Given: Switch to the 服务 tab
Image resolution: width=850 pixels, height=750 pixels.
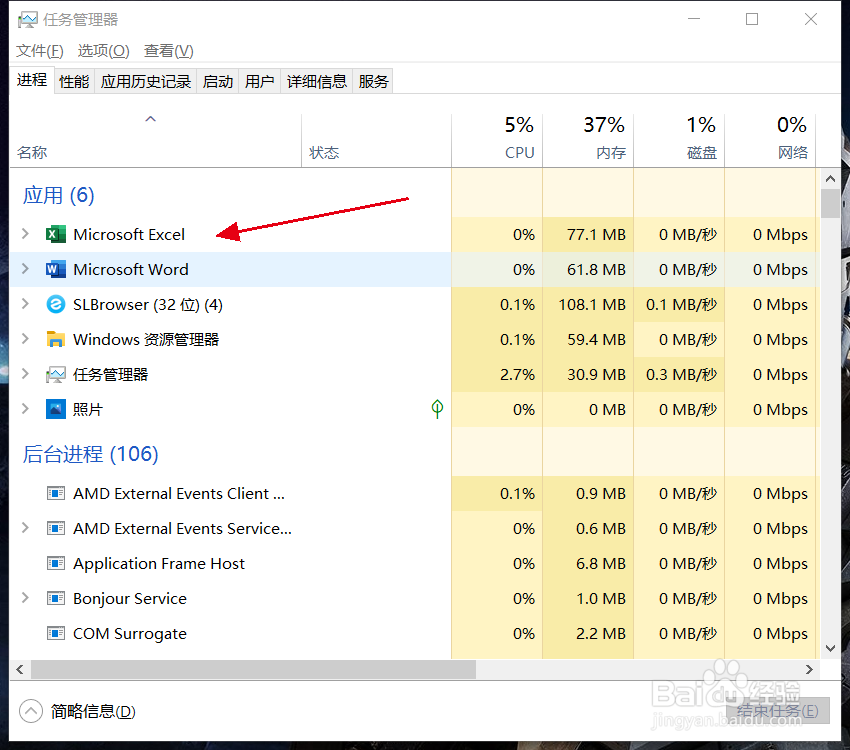Looking at the screenshot, I should (x=373, y=81).
